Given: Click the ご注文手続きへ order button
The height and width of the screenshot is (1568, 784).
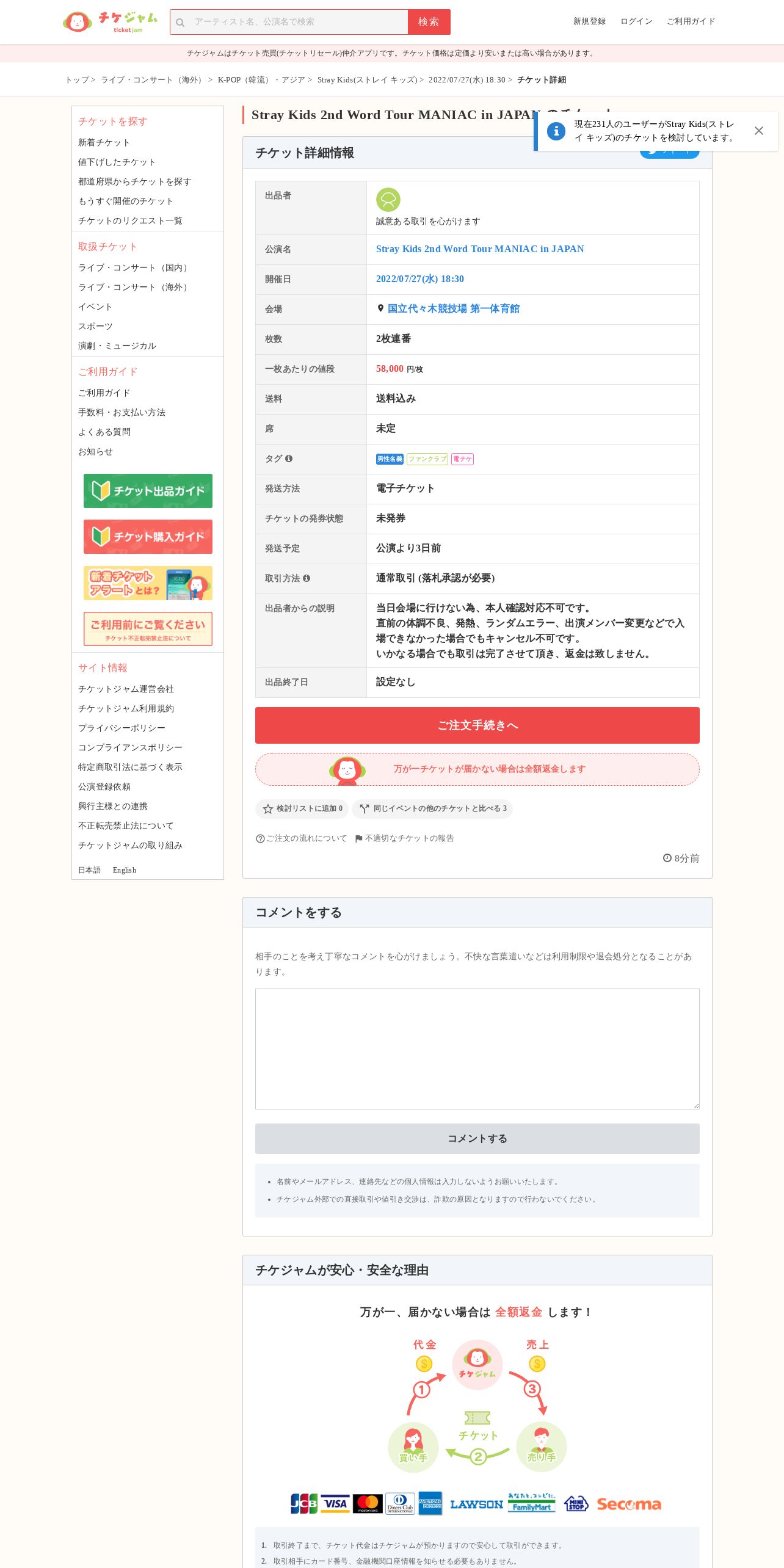Looking at the screenshot, I should [x=477, y=725].
